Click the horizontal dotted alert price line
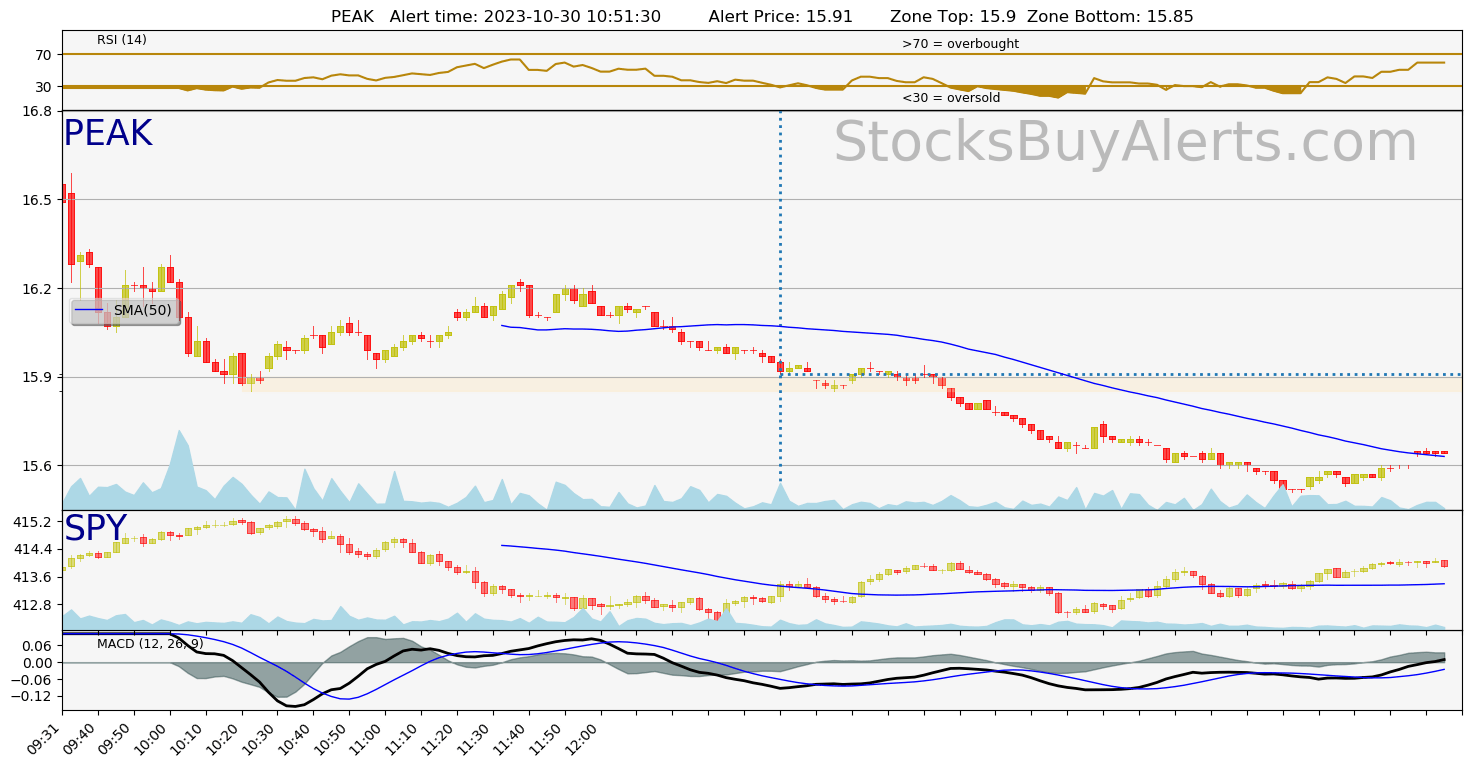Screen dimensions: 1476x768 tap(1121, 374)
